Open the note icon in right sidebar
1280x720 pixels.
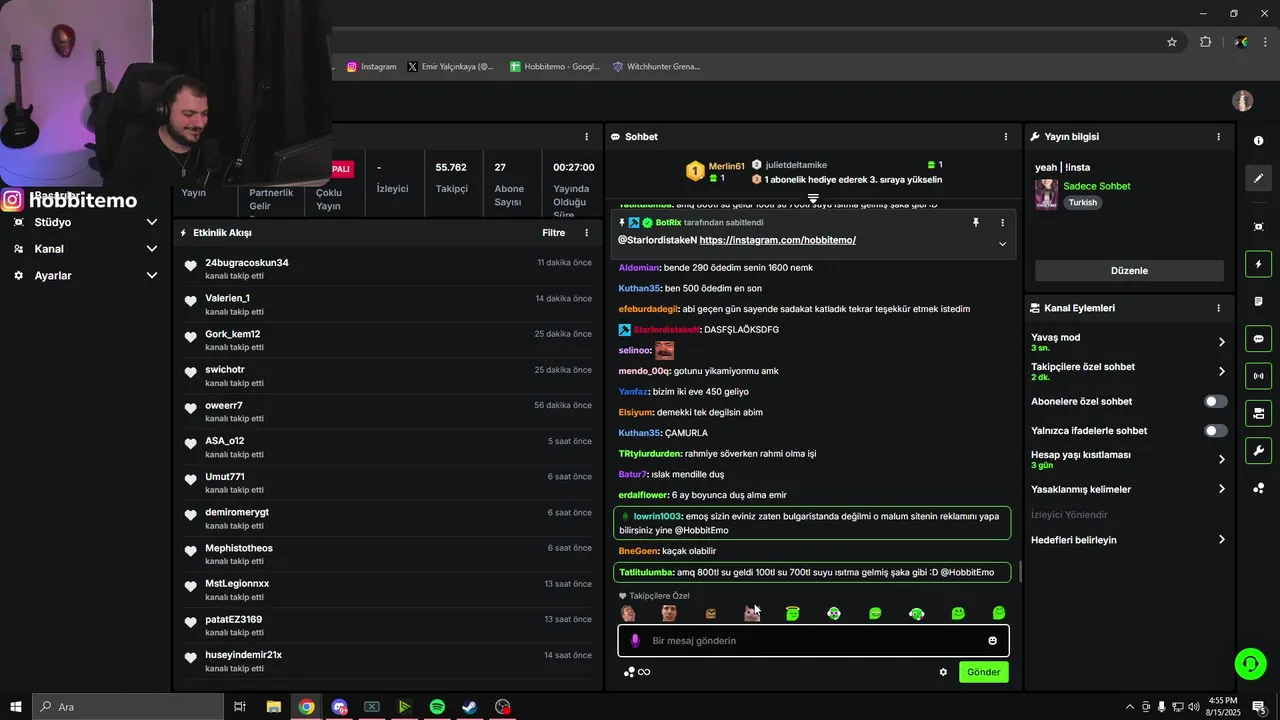click(x=1258, y=301)
